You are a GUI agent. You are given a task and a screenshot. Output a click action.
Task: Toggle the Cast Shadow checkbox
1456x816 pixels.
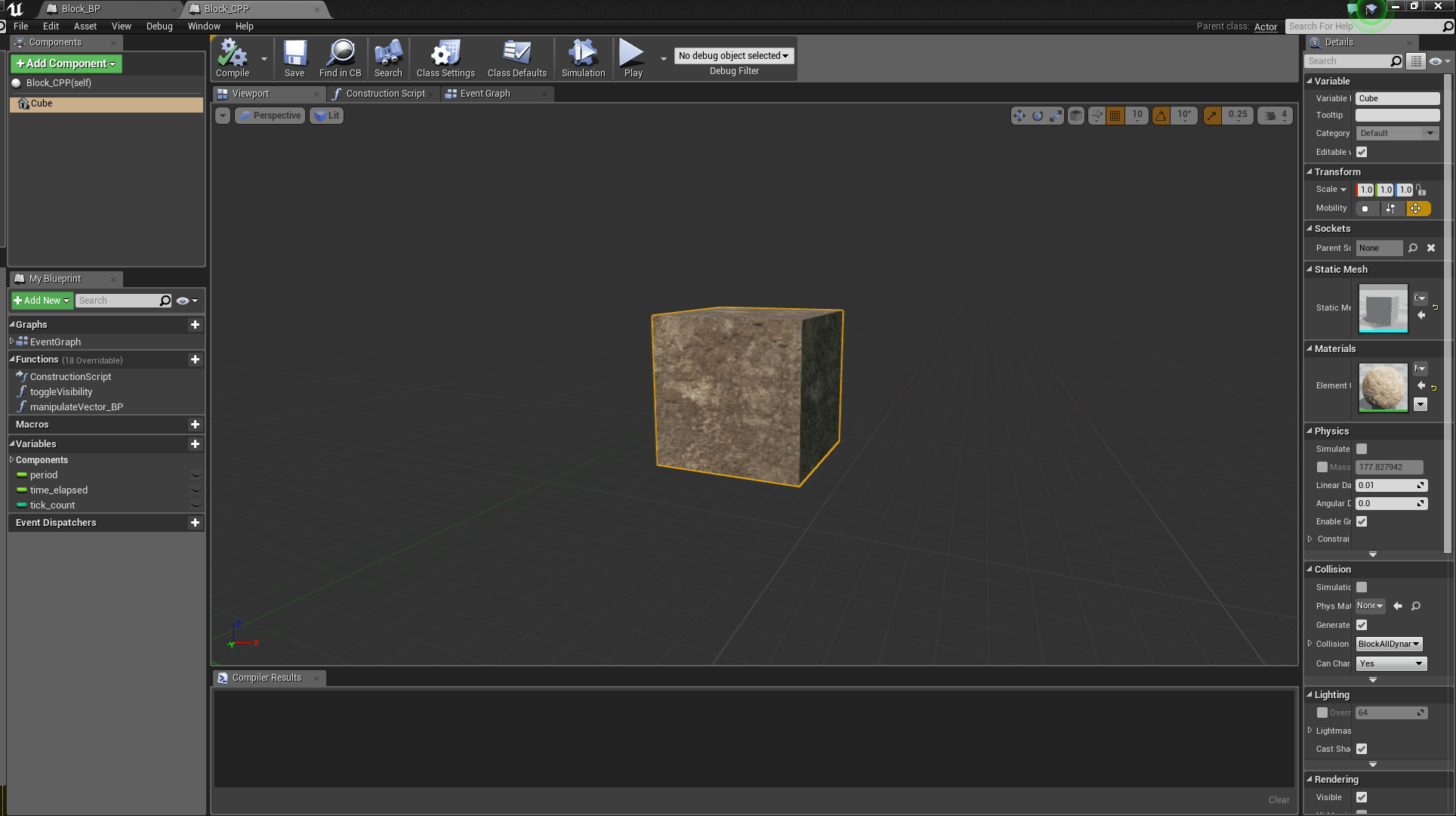[1362, 749]
